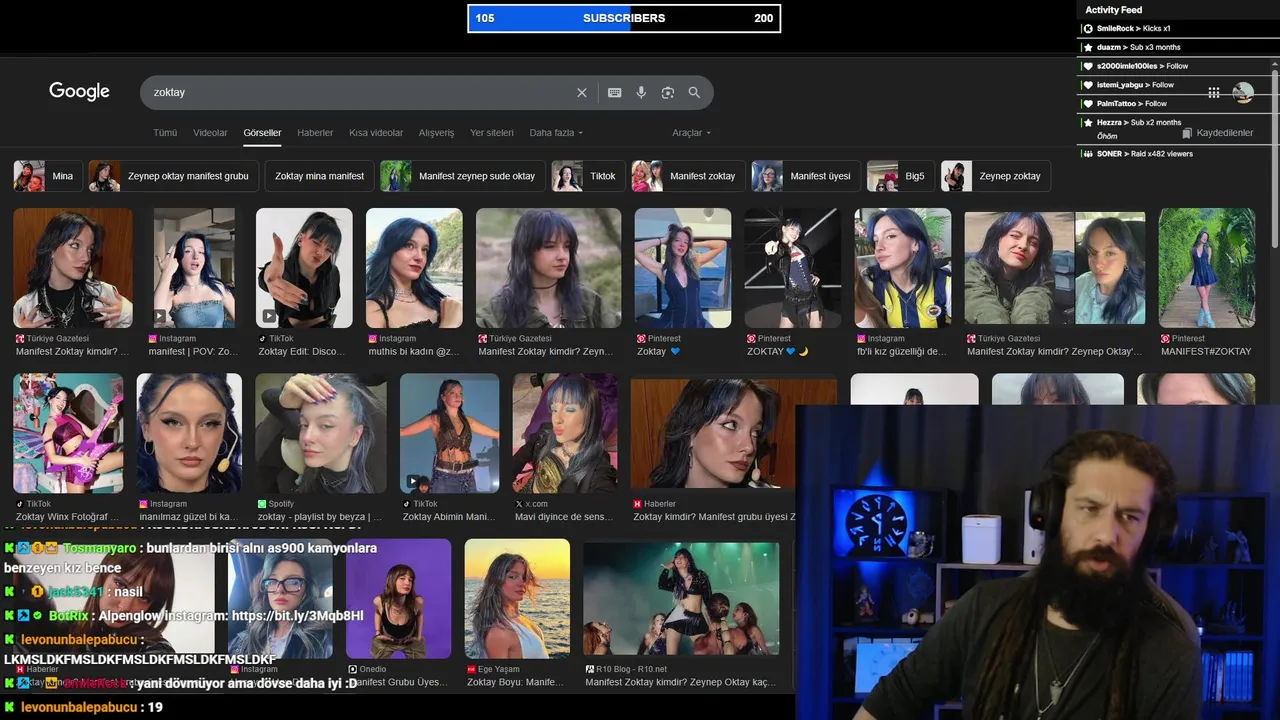Select Zoktay mina manifest chip
This screenshot has width=1280, height=720.
point(319,176)
